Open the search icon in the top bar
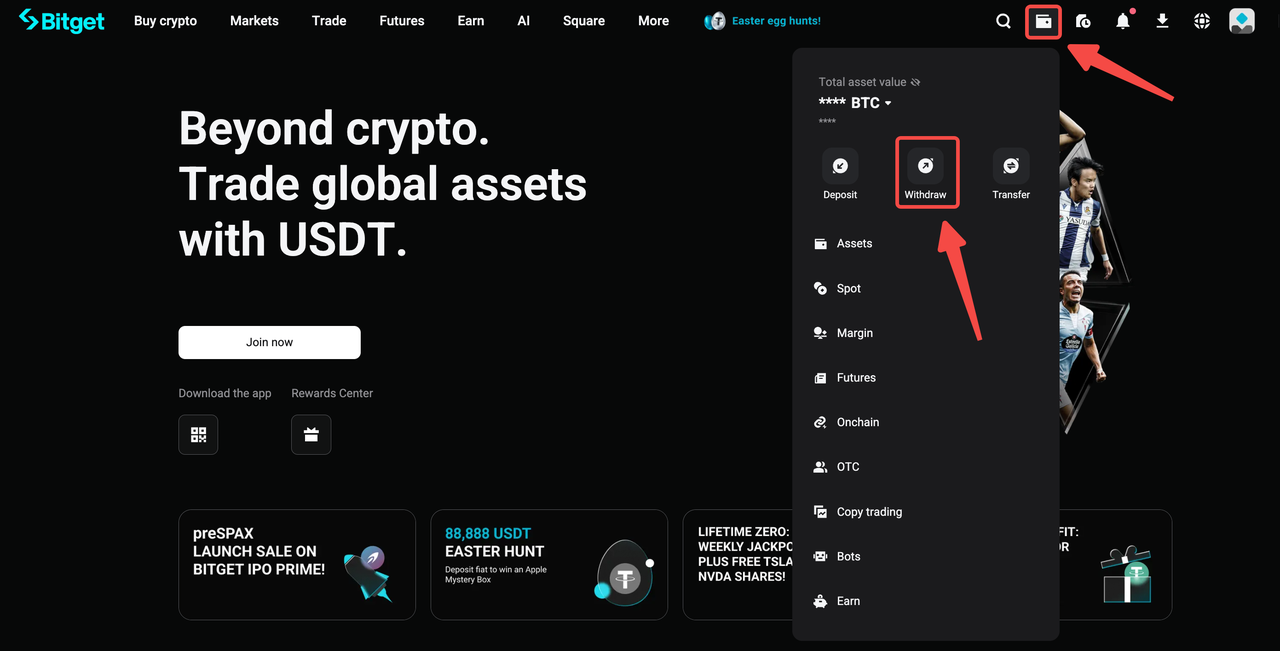The height and width of the screenshot is (651, 1280). point(1003,20)
